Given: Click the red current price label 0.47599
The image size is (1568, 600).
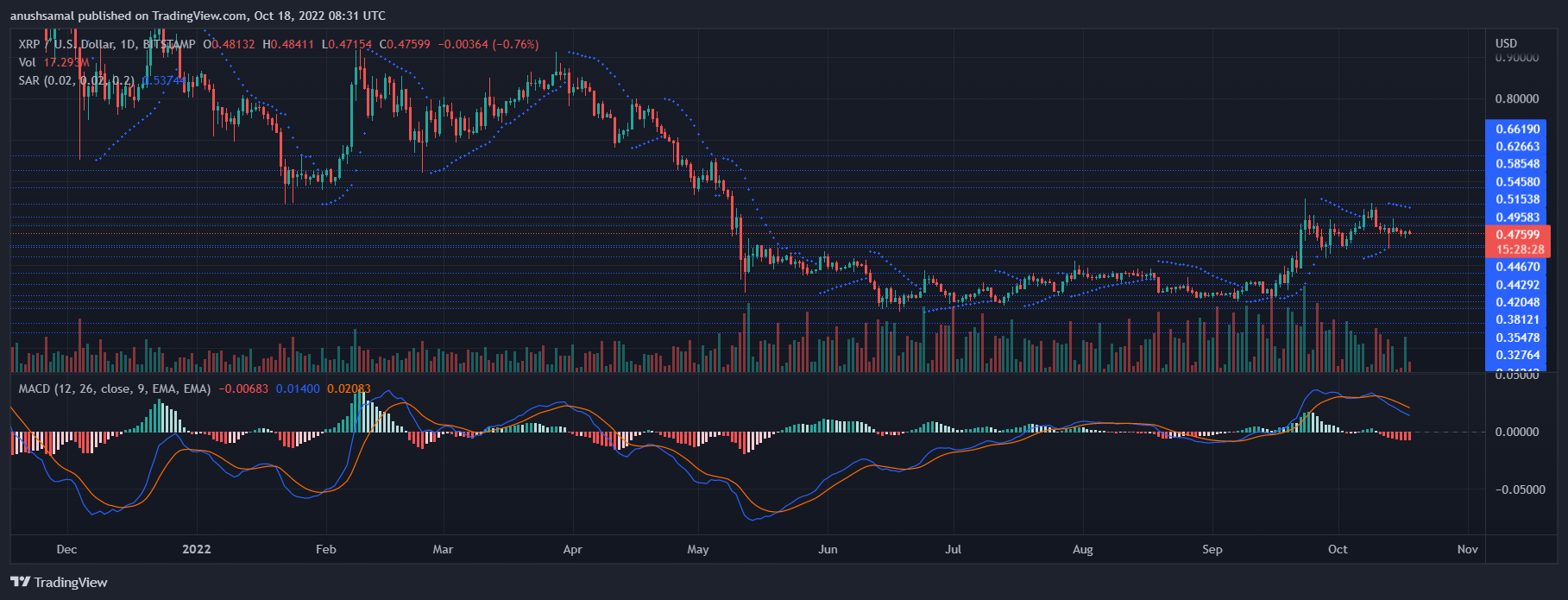Looking at the screenshot, I should pyautogui.click(x=1517, y=234).
